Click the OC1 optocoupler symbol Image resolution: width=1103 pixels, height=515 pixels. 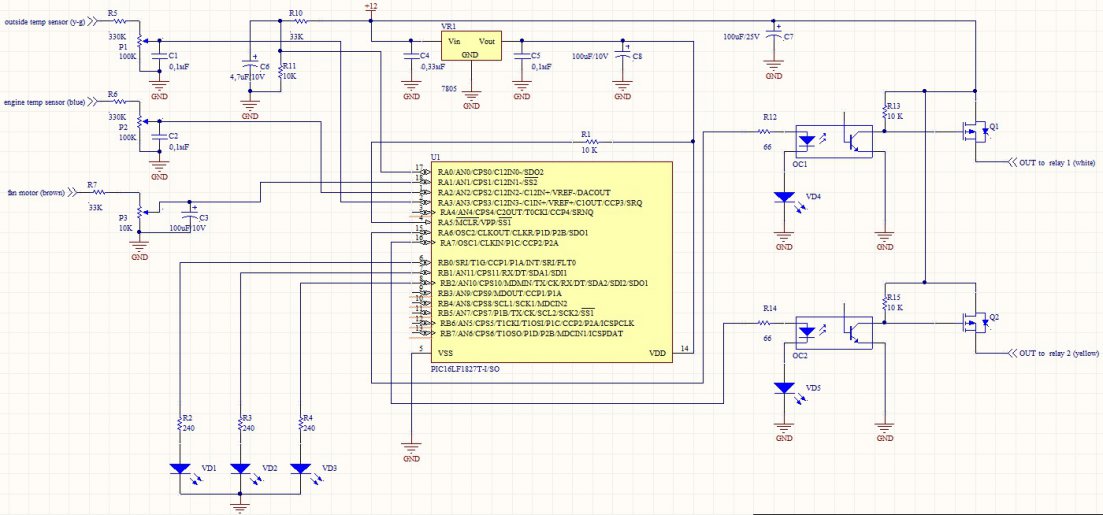click(x=832, y=140)
